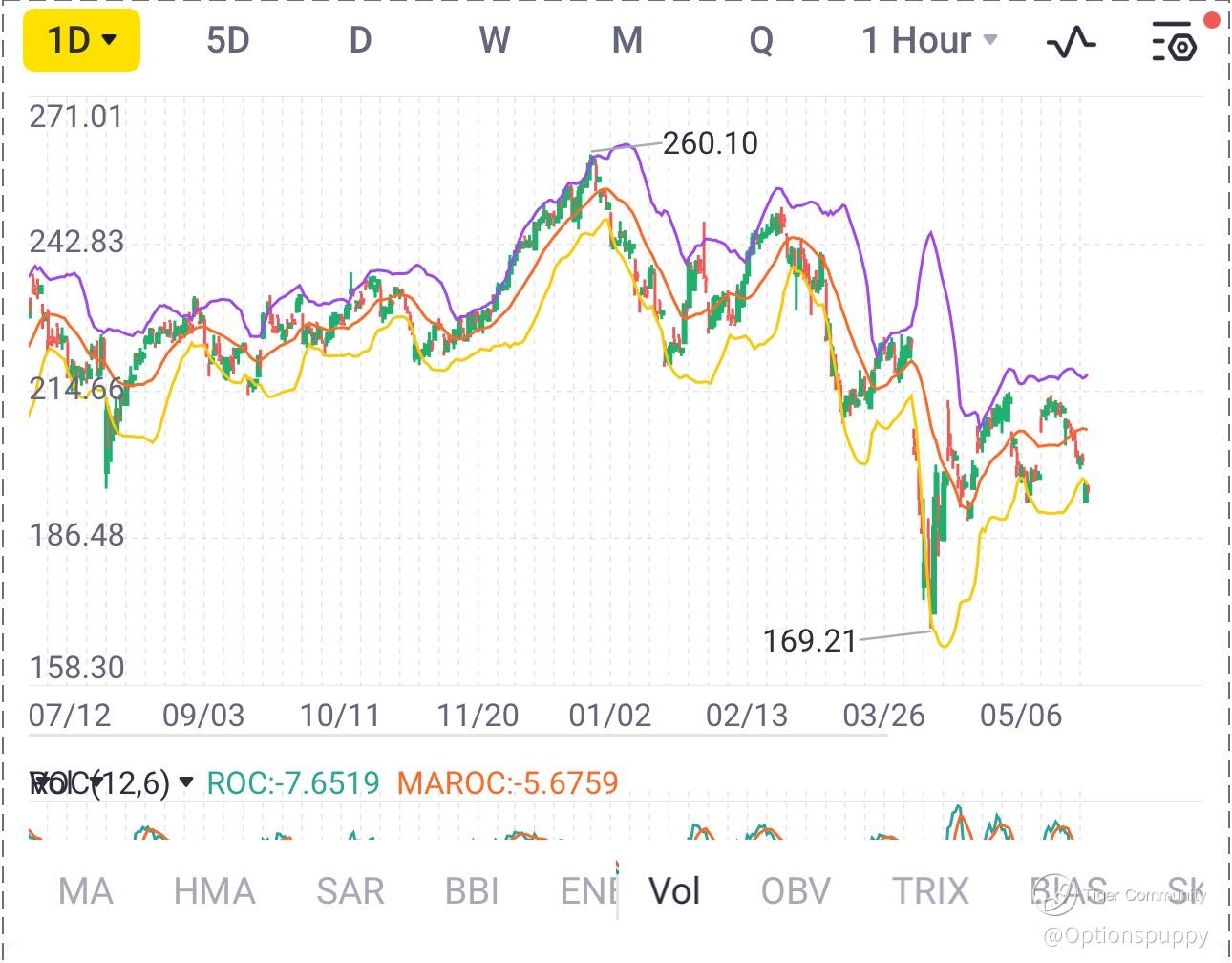Toggle the SAR overlay indicator
Image resolution: width=1232 pixels, height=963 pixels.
click(x=350, y=891)
